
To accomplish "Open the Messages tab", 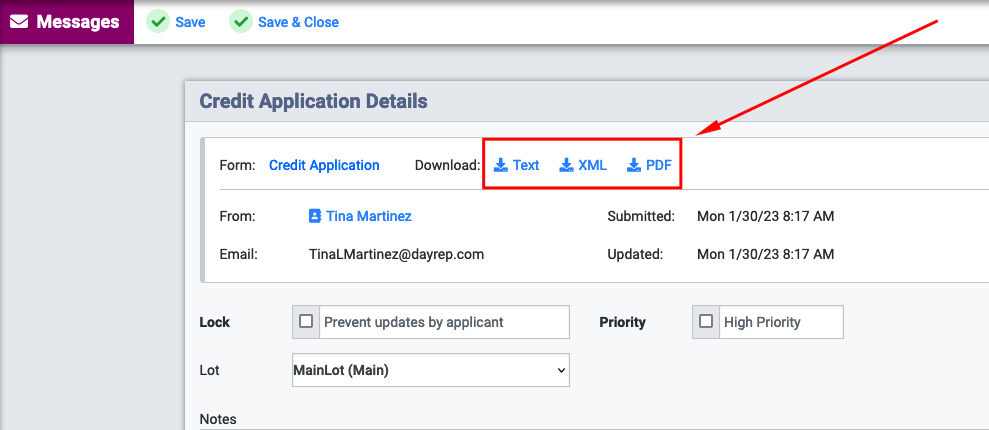I will (x=66, y=22).
